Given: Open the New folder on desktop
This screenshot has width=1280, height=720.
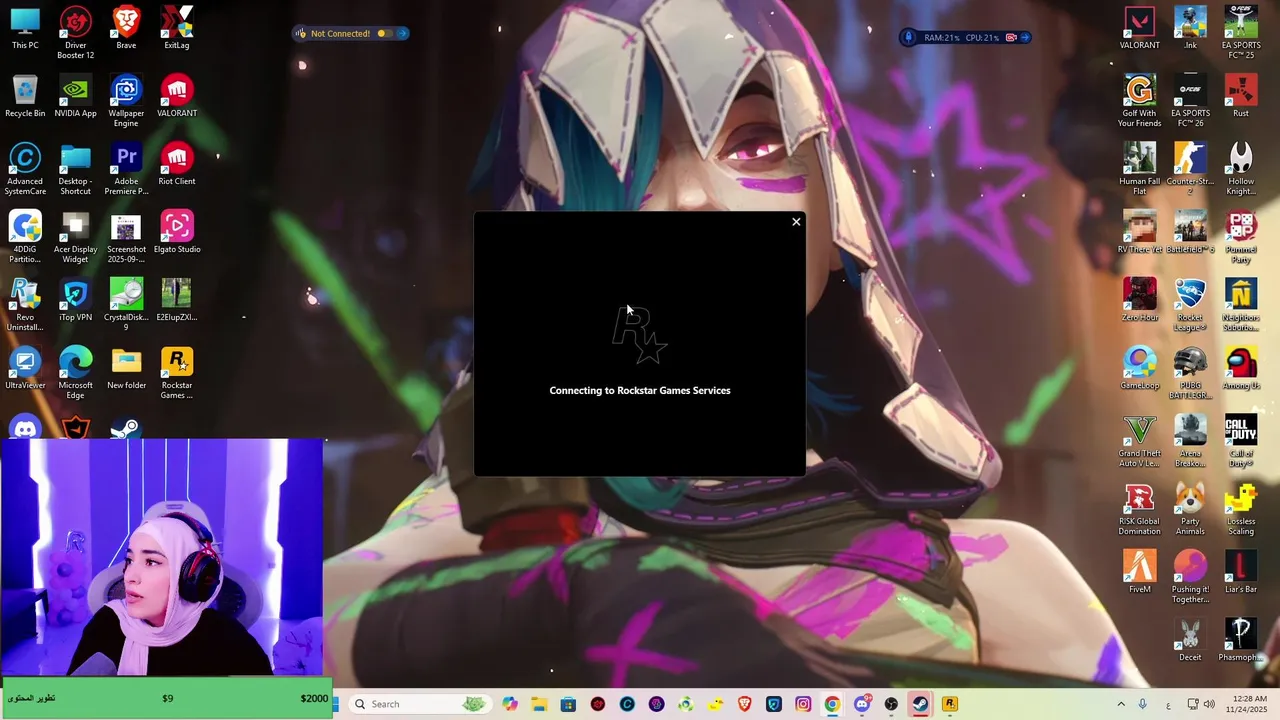Looking at the screenshot, I should [x=126, y=368].
